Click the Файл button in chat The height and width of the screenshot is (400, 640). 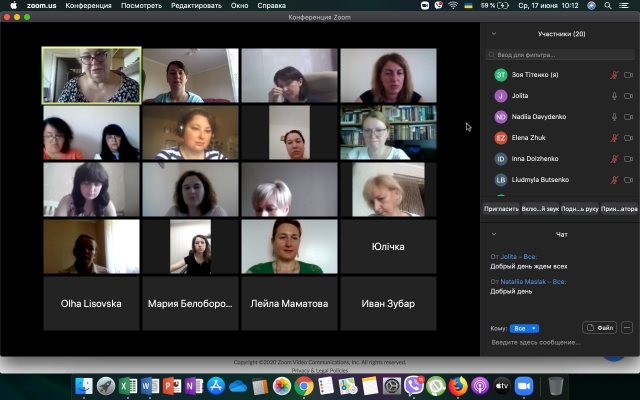tap(600, 328)
